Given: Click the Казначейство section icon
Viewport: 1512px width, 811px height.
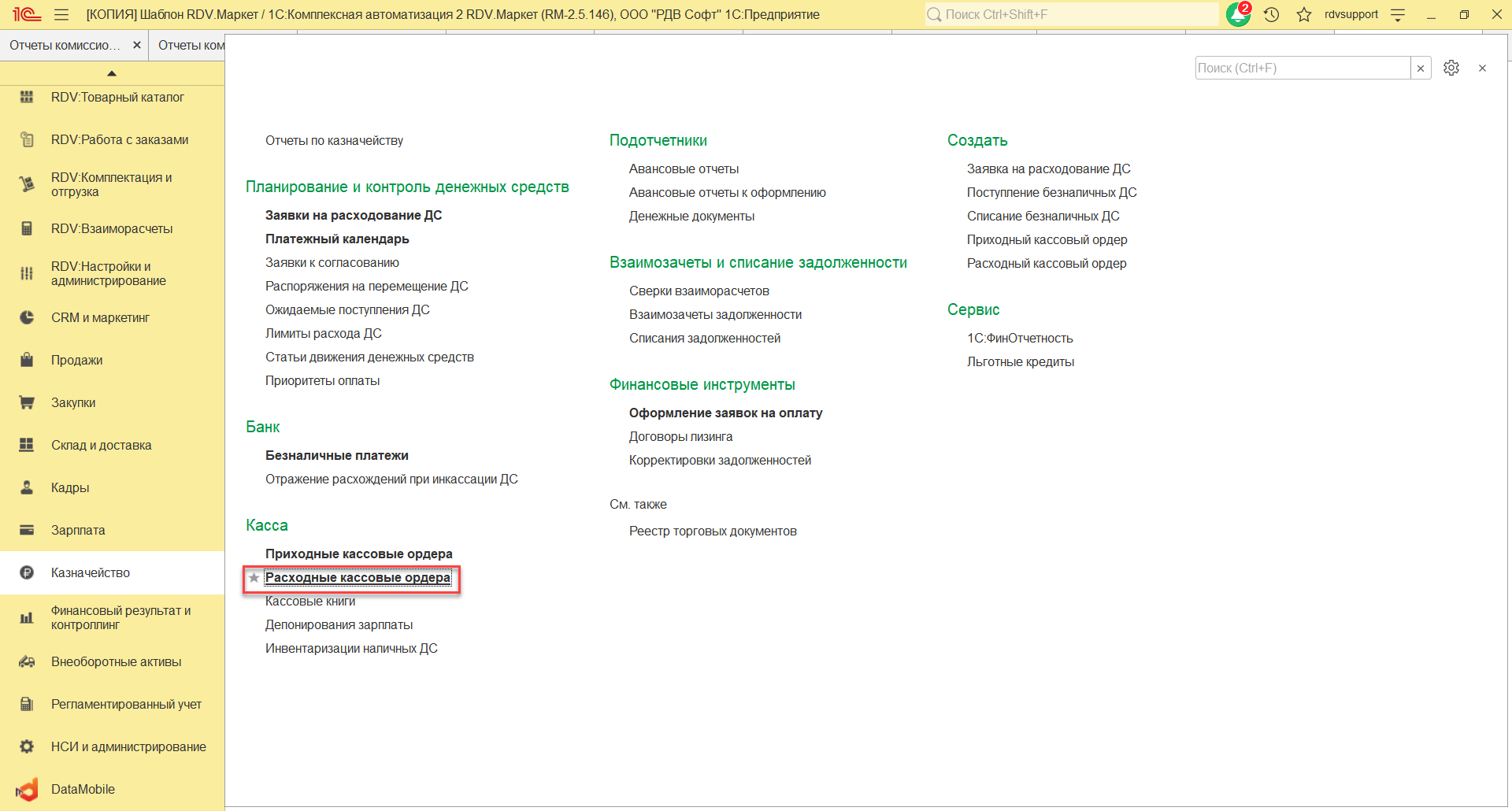Looking at the screenshot, I should click(x=27, y=573).
